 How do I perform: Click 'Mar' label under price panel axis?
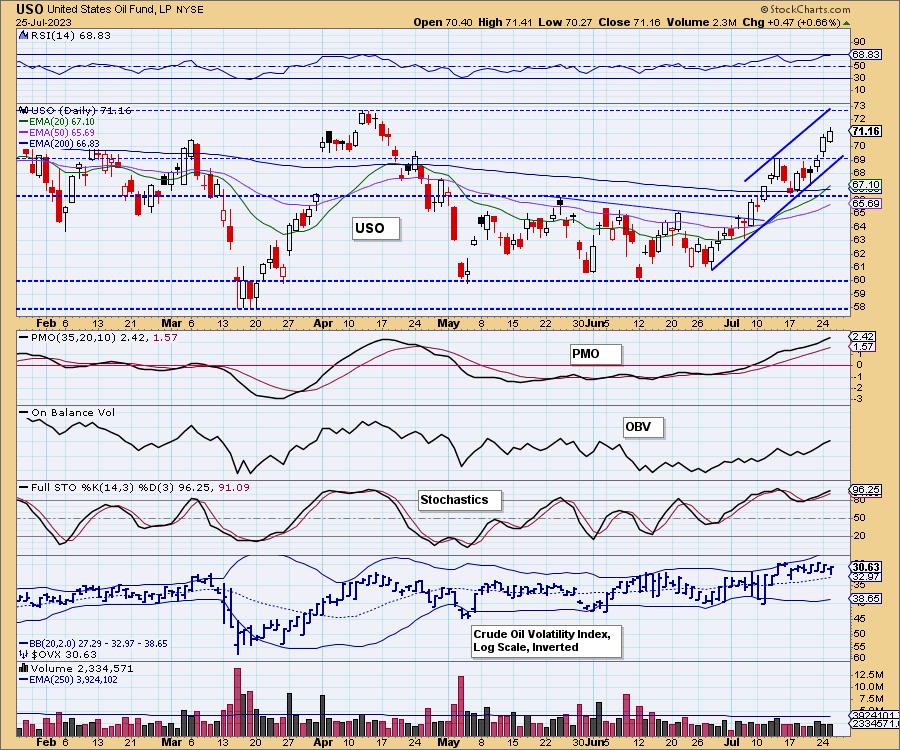pos(172,323)
